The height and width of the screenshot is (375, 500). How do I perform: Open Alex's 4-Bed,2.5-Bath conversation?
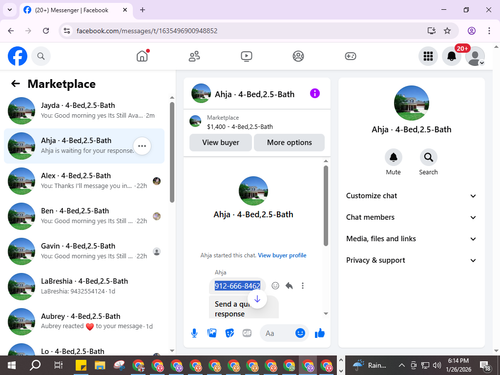click(84, 181)
